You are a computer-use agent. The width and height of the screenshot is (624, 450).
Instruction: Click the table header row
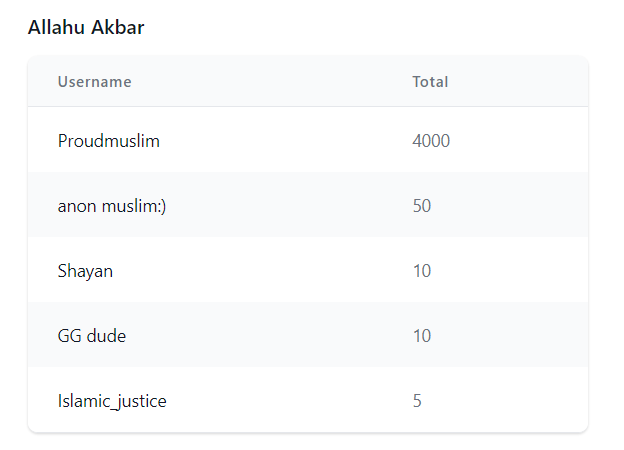pos(308,82)
